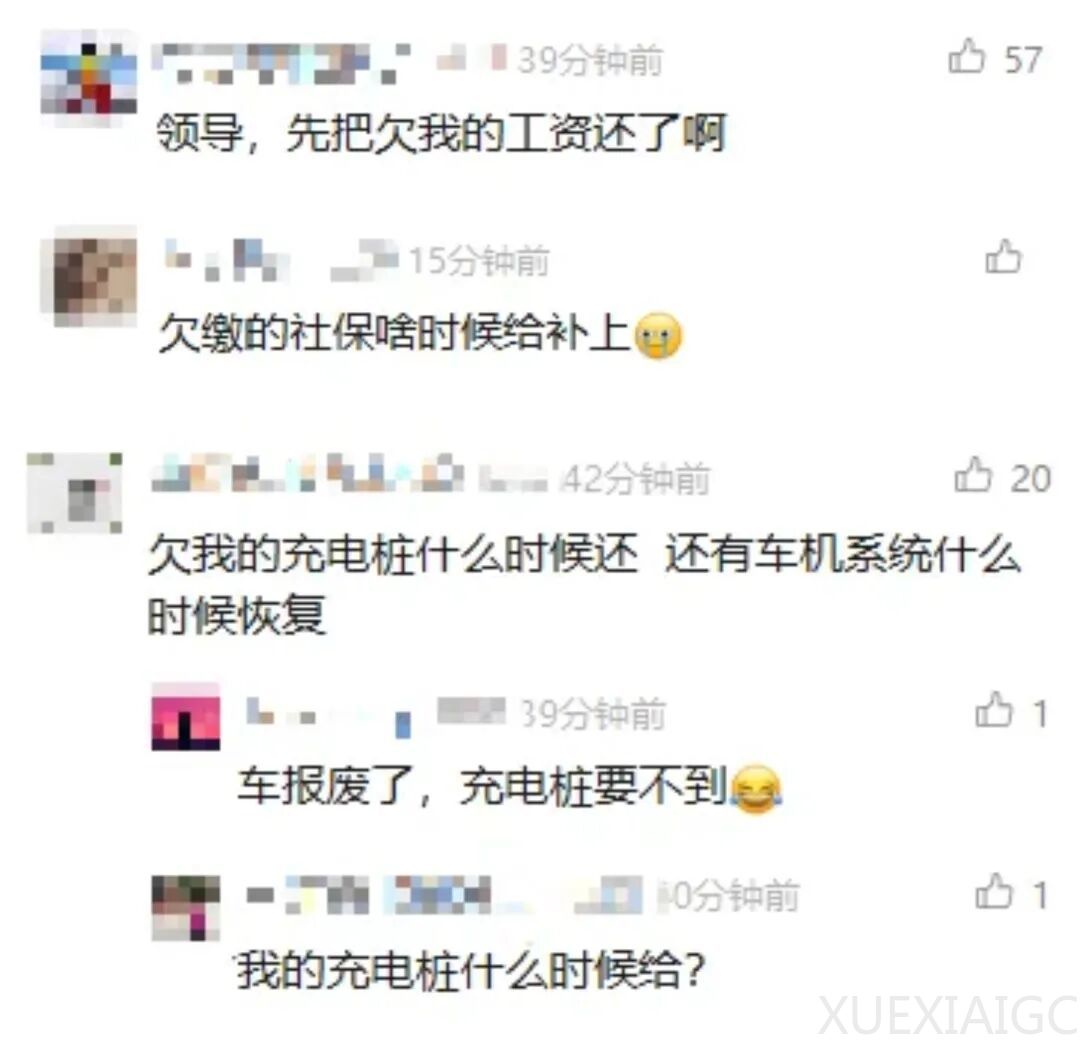Viewport: 1080px width, 1047px height.
Task: Open avatar beside 我的充电桩什么时候给 reply
Action: (x=186, y=908)
